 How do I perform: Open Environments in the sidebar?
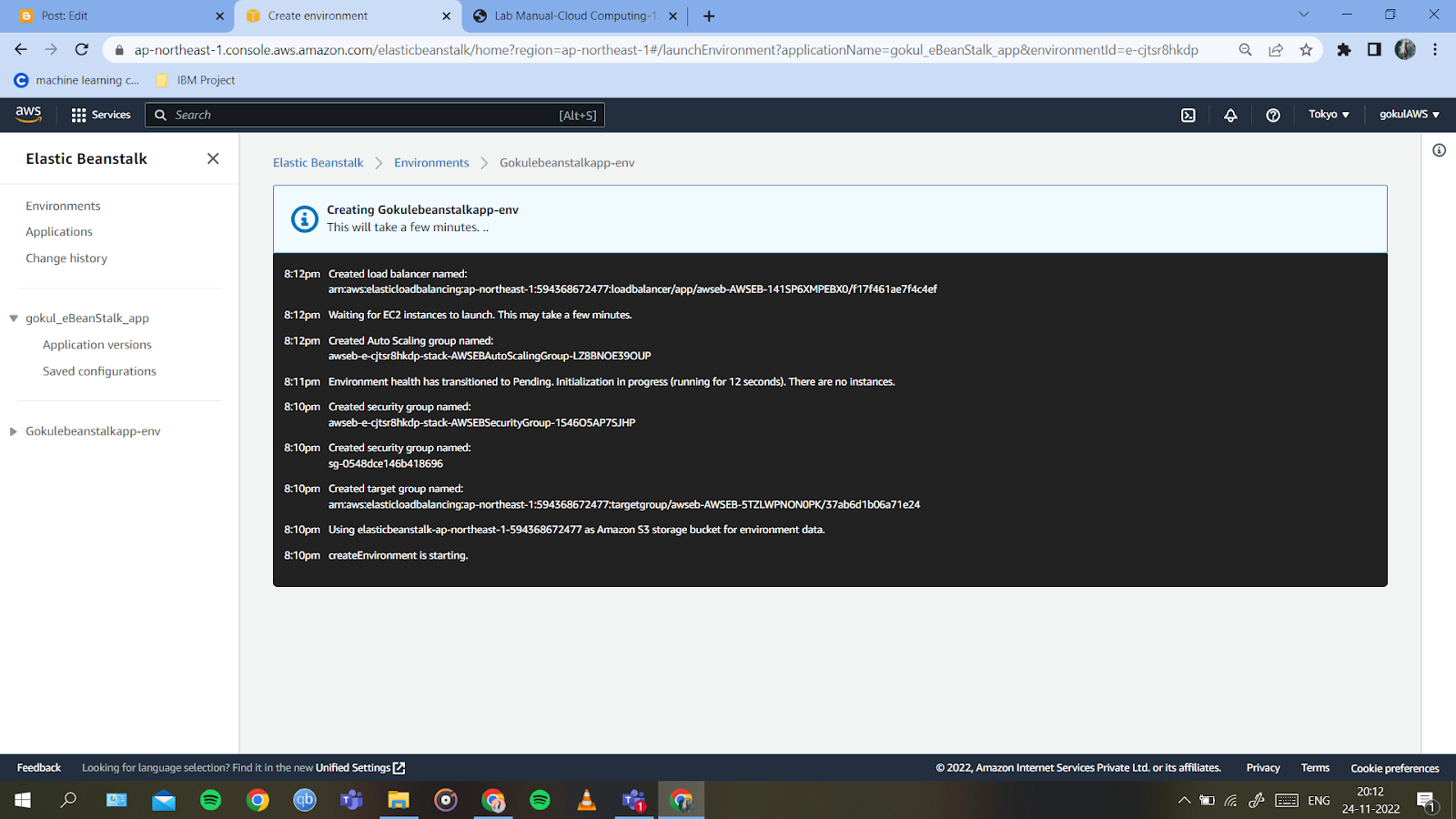click(63, 207)
